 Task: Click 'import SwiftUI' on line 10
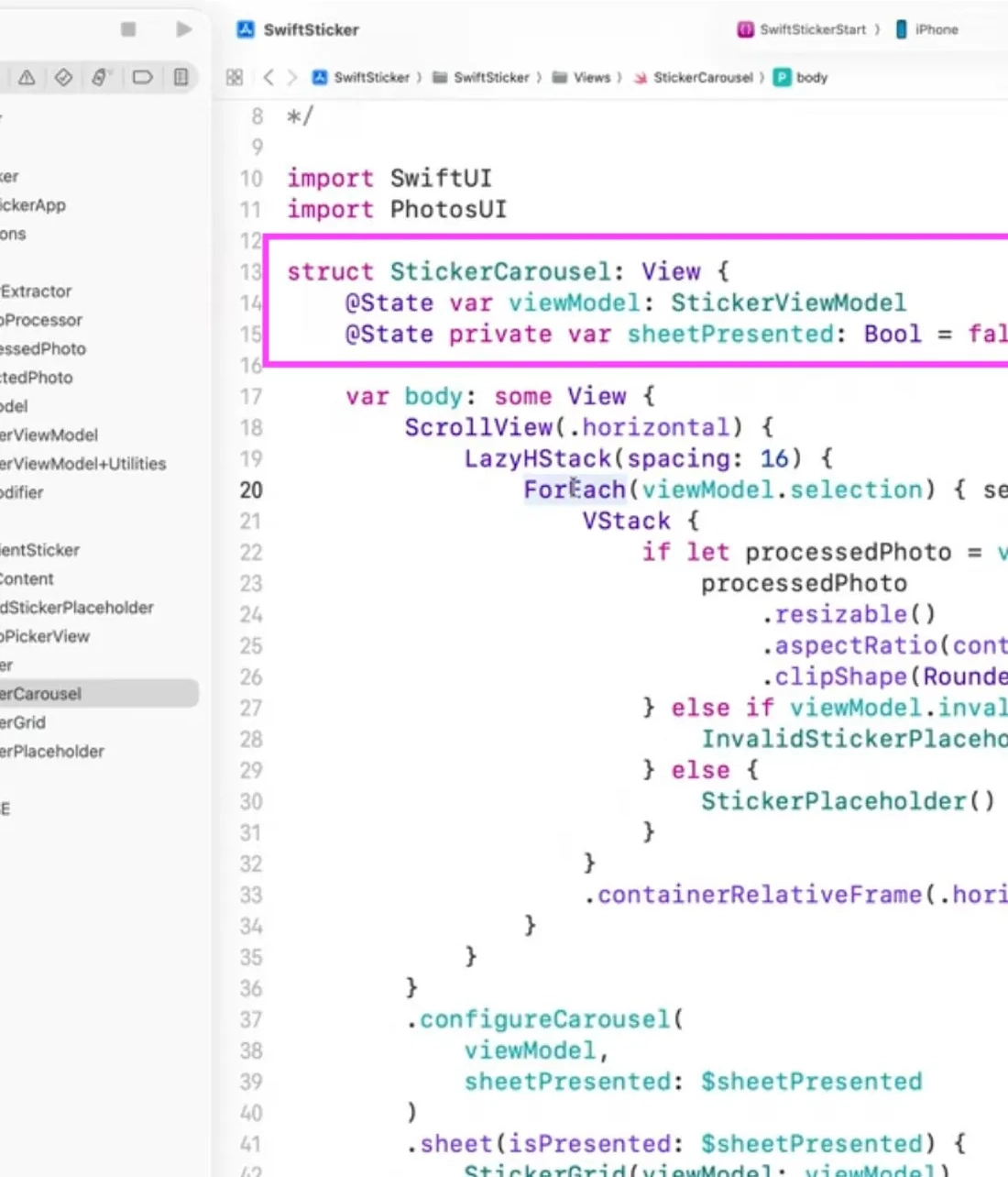389,178
